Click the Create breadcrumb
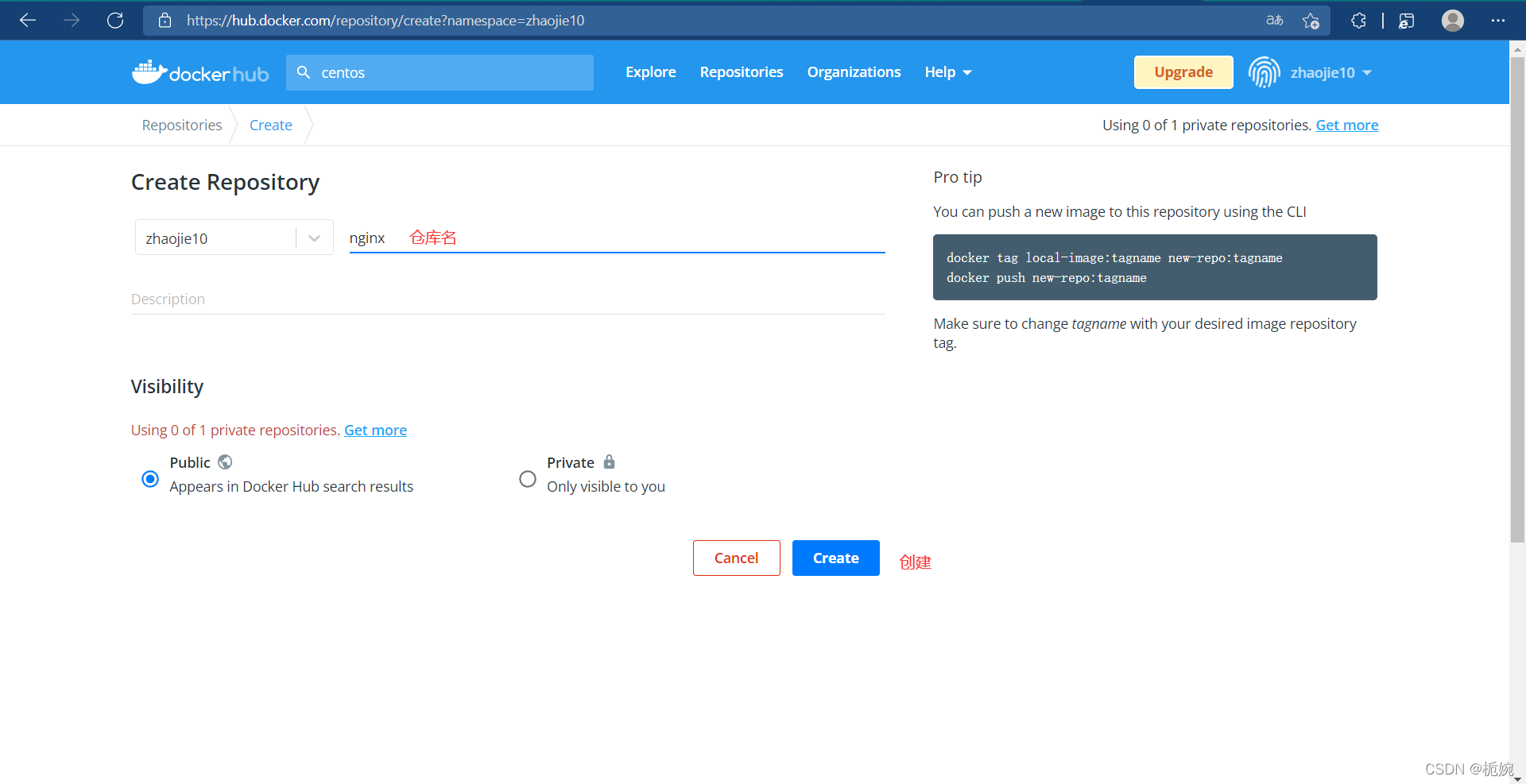This screenshot has width=1526, height=784. tap(271, 126)
